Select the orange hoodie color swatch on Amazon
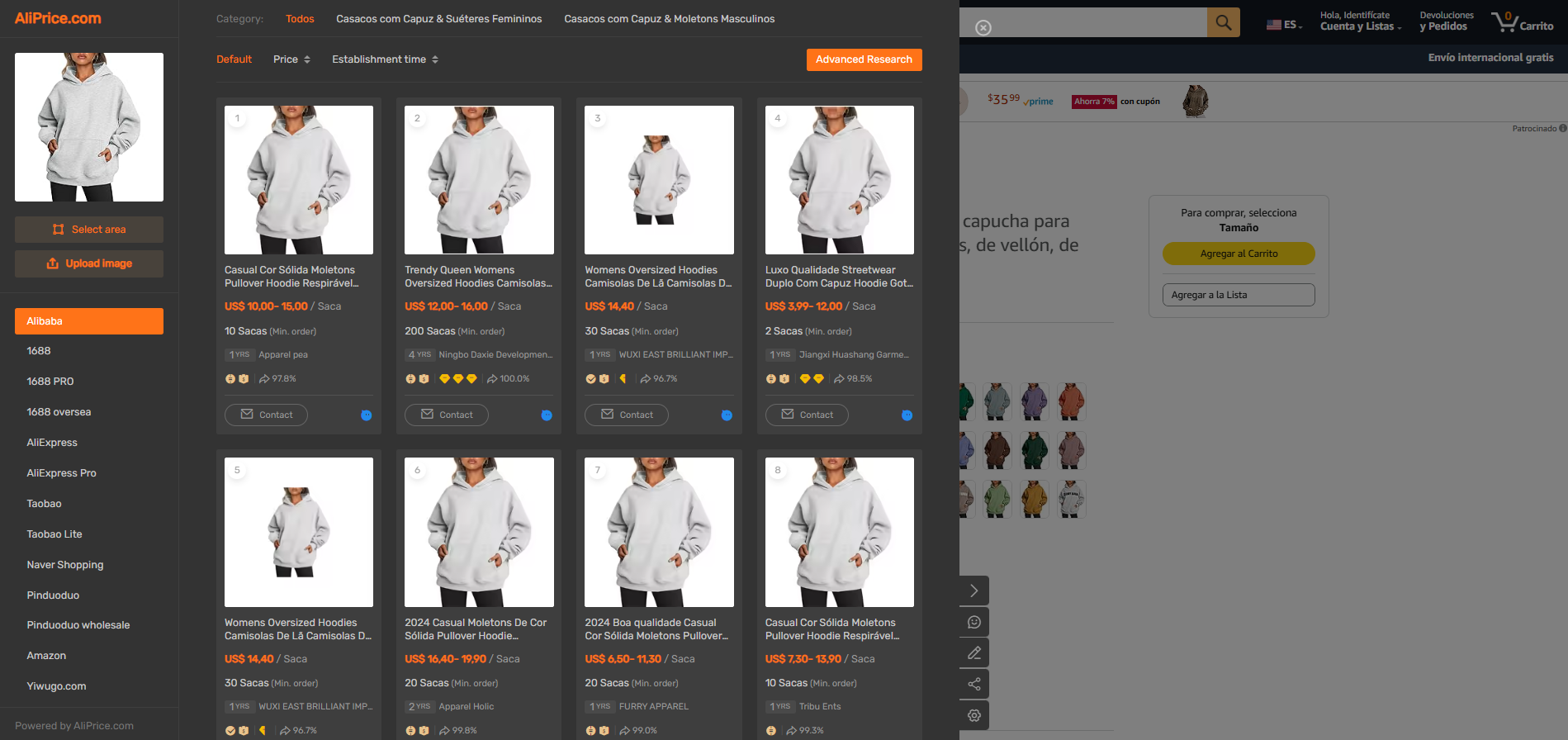Viewport: 1568px width, 740px height. (1071, 401)
